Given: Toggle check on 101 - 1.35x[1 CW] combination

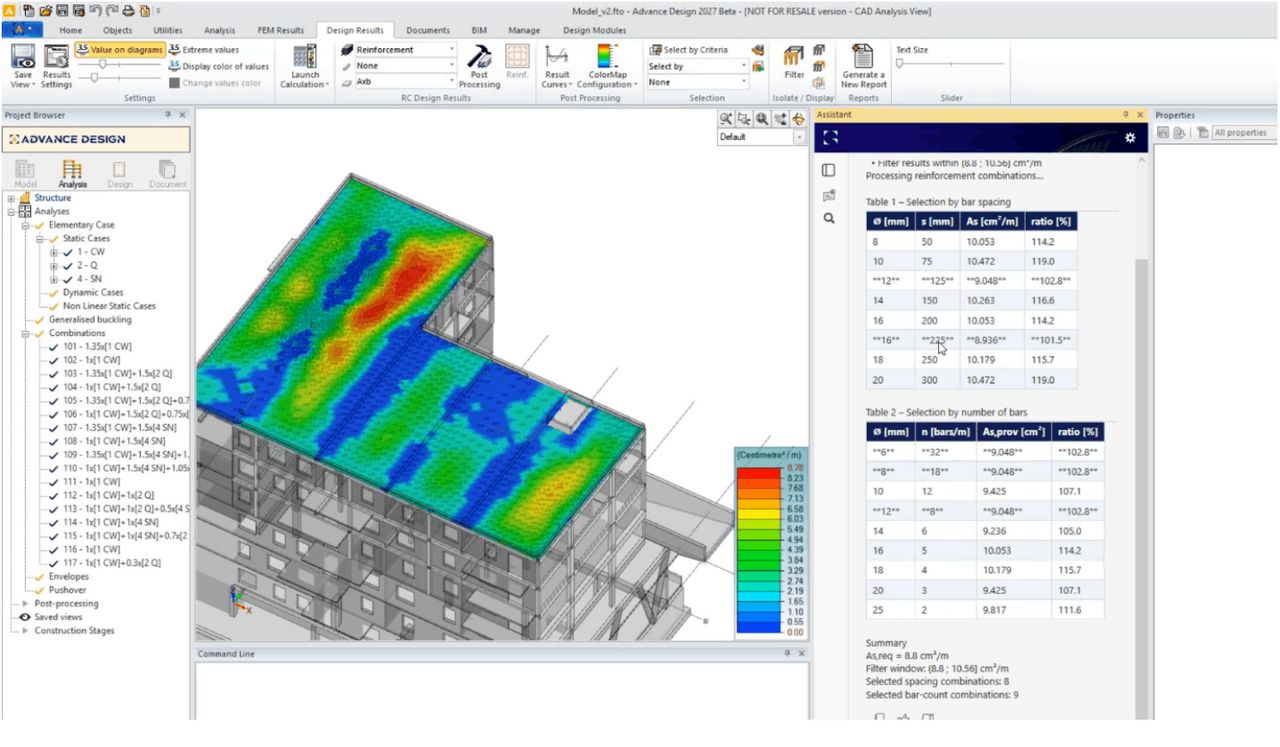Looking at the screenshot, I should pyautogui.click(x=53, y=347).
